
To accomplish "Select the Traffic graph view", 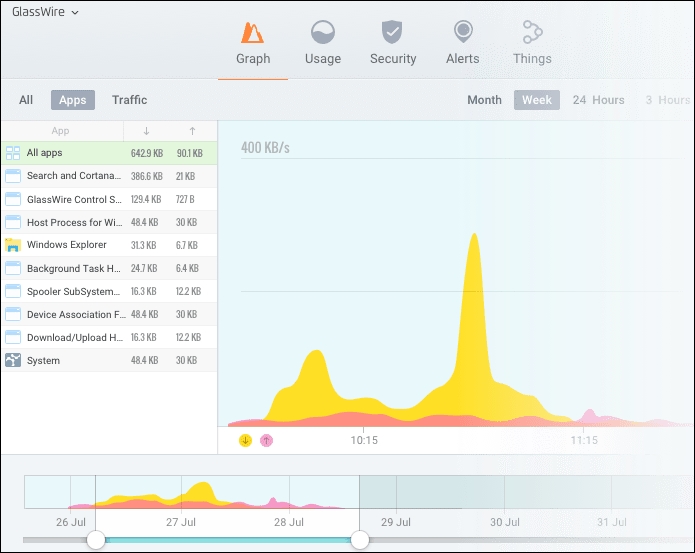I will 129,100.
